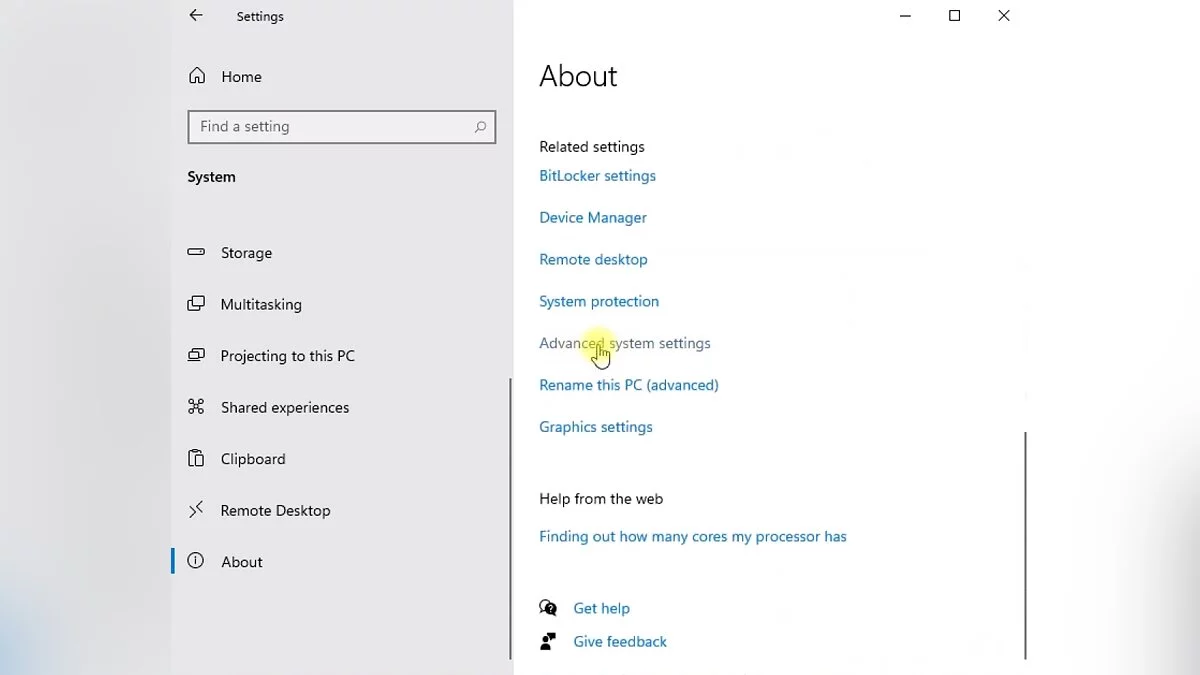Open BitLocker settings link
Screen dimensions: 1200x675
597,176
